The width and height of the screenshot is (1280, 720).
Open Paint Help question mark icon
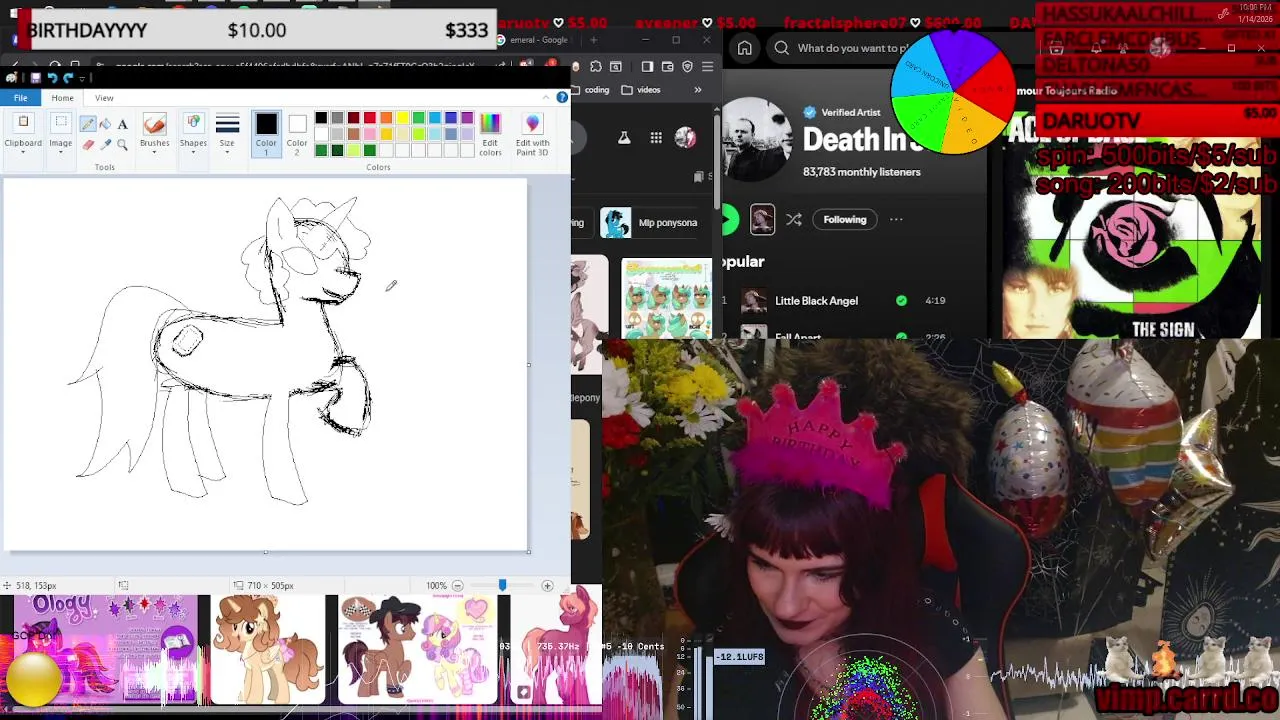562,97
